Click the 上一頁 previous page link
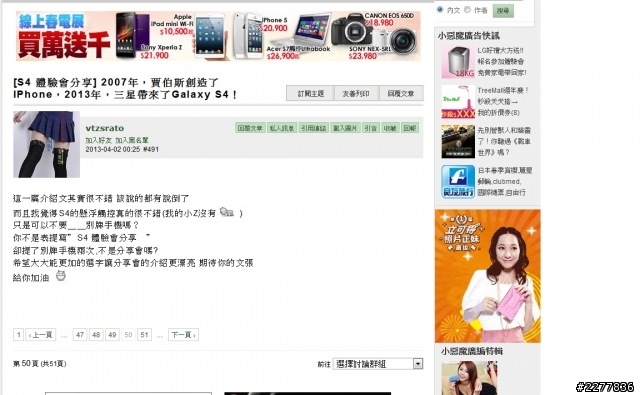640x395 pixels. [x=41, y=335]
